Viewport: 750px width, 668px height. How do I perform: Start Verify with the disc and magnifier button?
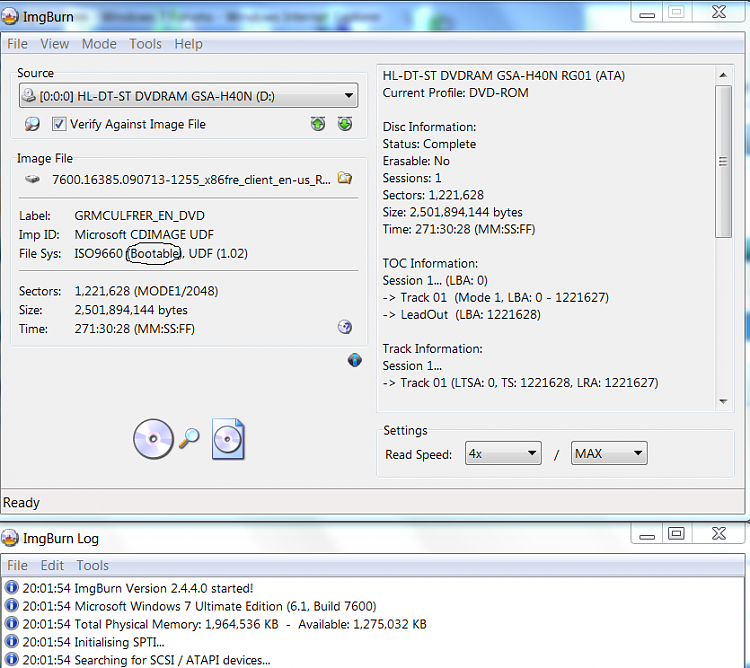click(153, 439)
